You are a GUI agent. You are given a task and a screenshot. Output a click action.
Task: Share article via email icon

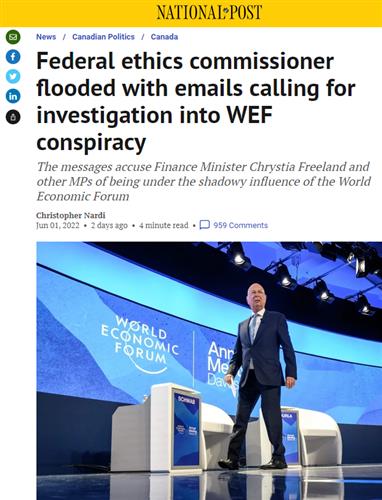coord(13,37)
